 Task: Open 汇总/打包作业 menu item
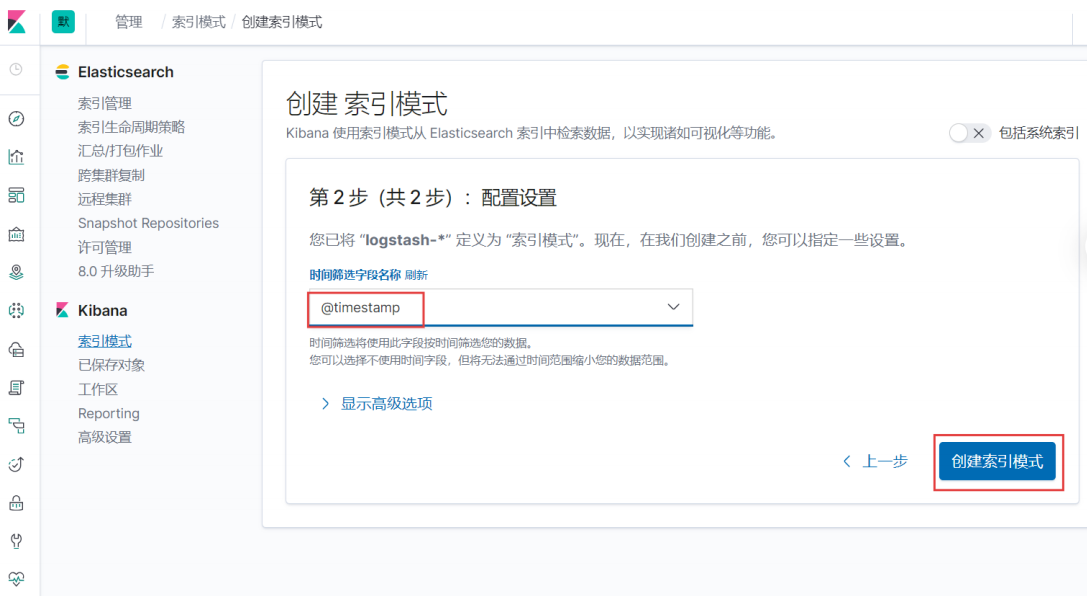tap(120, 151)
